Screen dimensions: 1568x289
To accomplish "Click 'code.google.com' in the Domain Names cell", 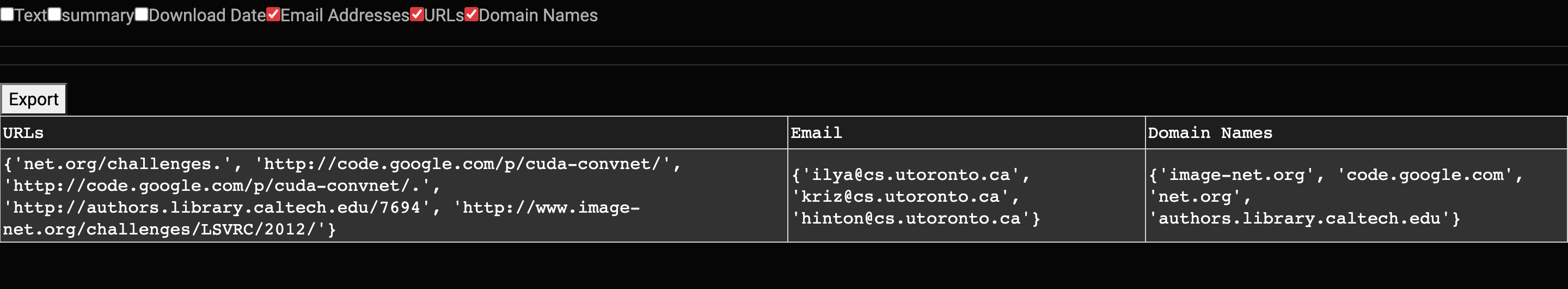I will point(1424,175).
